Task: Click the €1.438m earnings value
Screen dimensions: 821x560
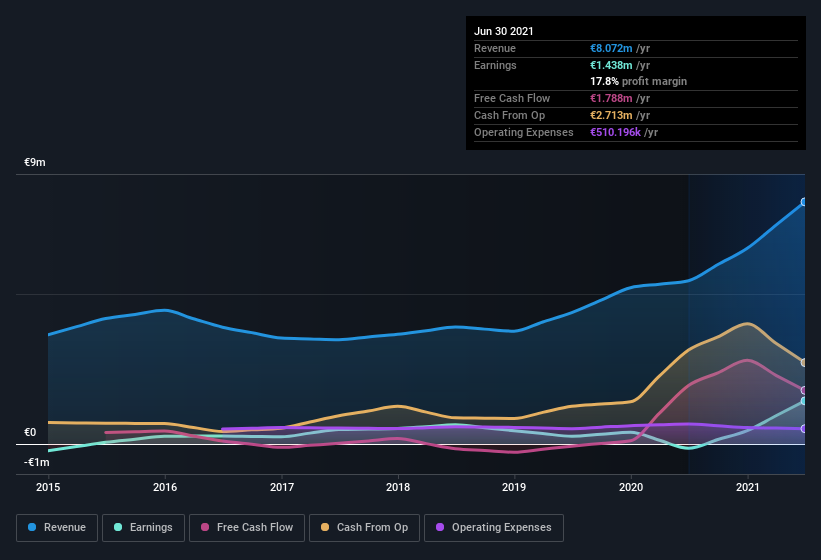Action: tap(611, 65)
